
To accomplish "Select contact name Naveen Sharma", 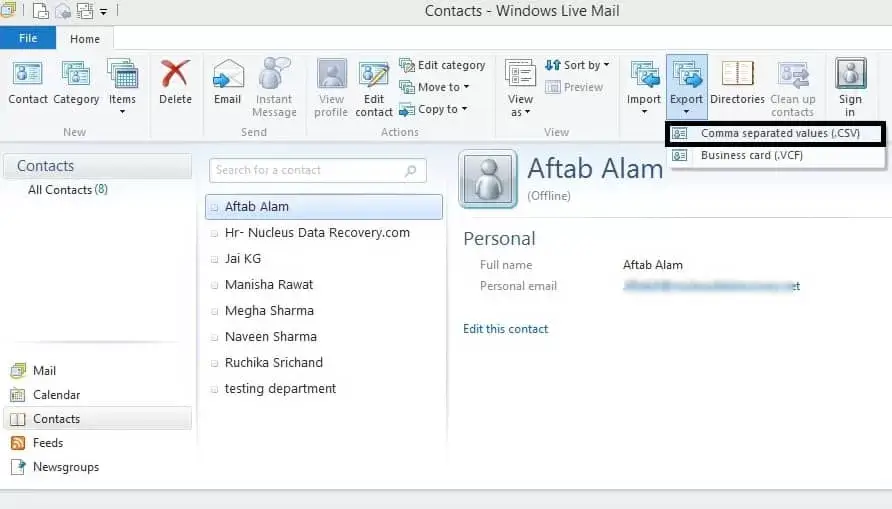I will (x=271, y=337).
